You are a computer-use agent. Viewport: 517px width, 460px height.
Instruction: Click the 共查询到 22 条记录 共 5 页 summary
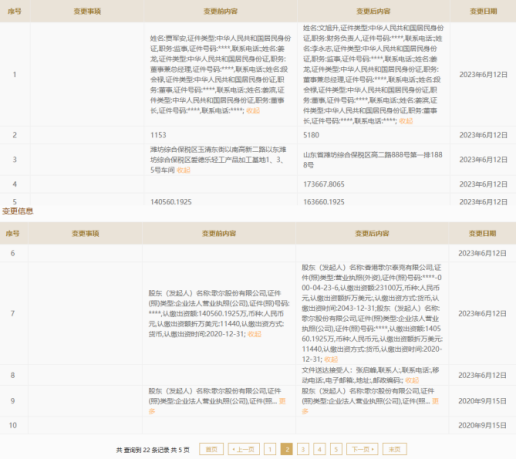[153, 450]
